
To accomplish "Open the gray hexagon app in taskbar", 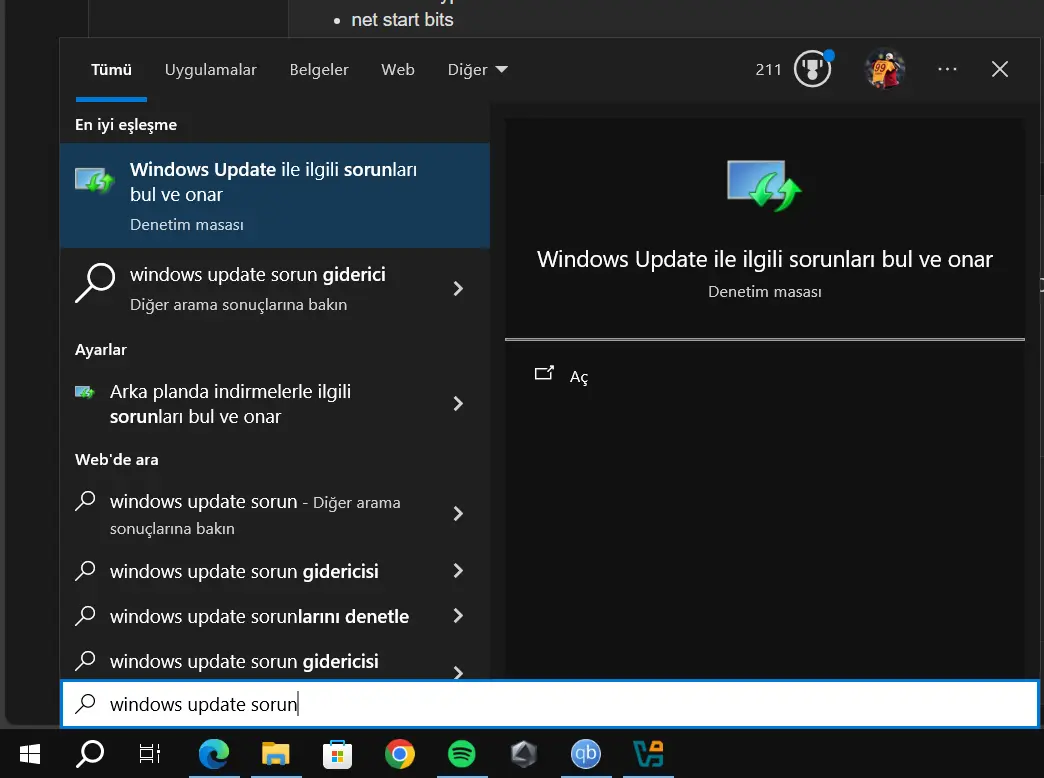I will tap(523, 753).
